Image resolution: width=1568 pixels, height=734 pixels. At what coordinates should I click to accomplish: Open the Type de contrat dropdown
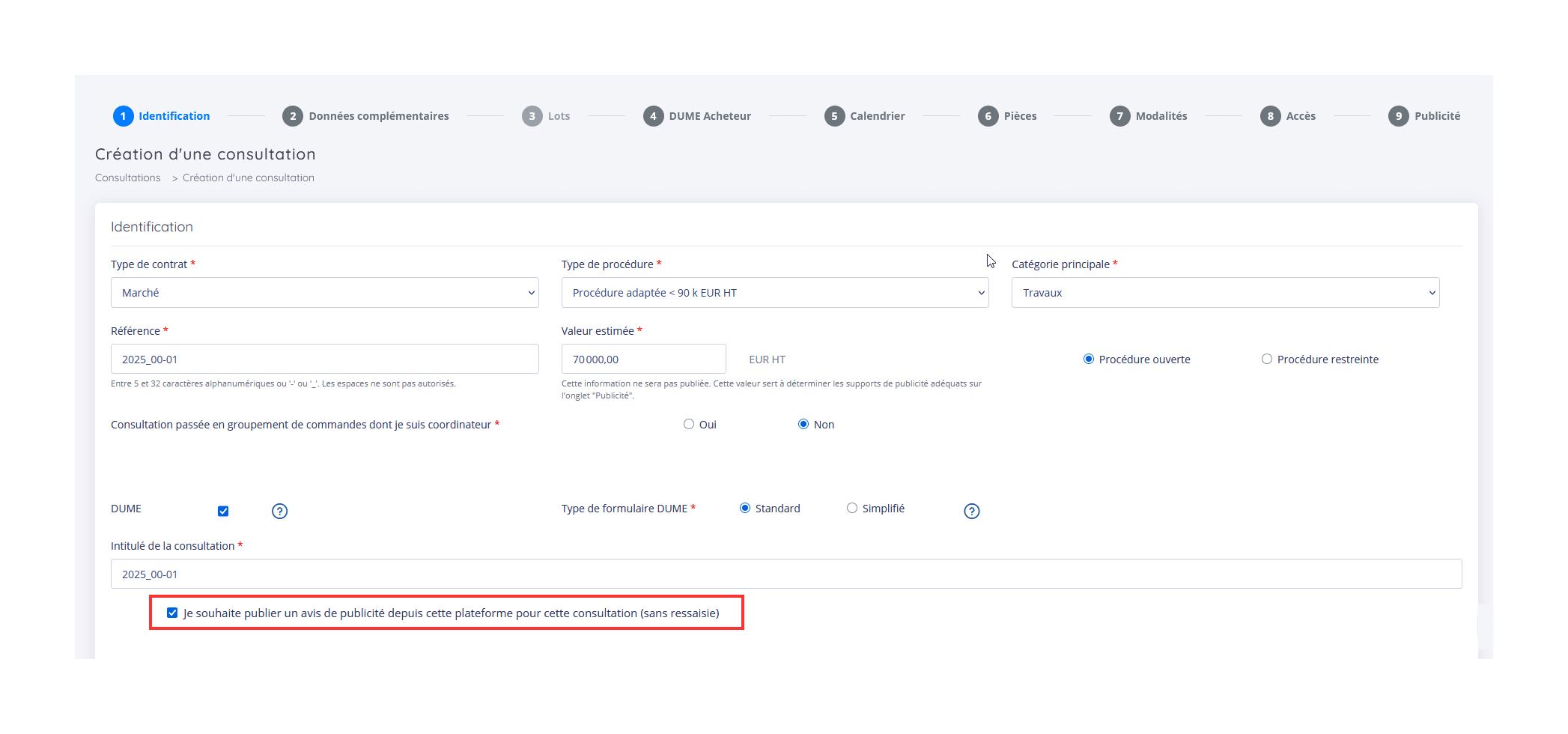tap(324, 293)
